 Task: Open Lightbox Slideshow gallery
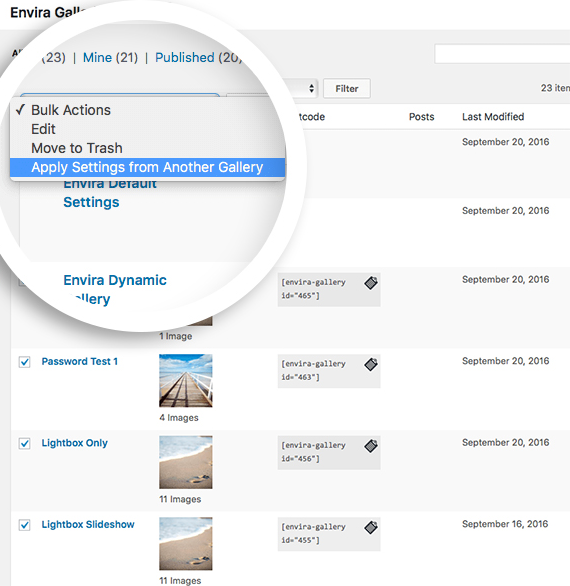(x=88, y=524)
